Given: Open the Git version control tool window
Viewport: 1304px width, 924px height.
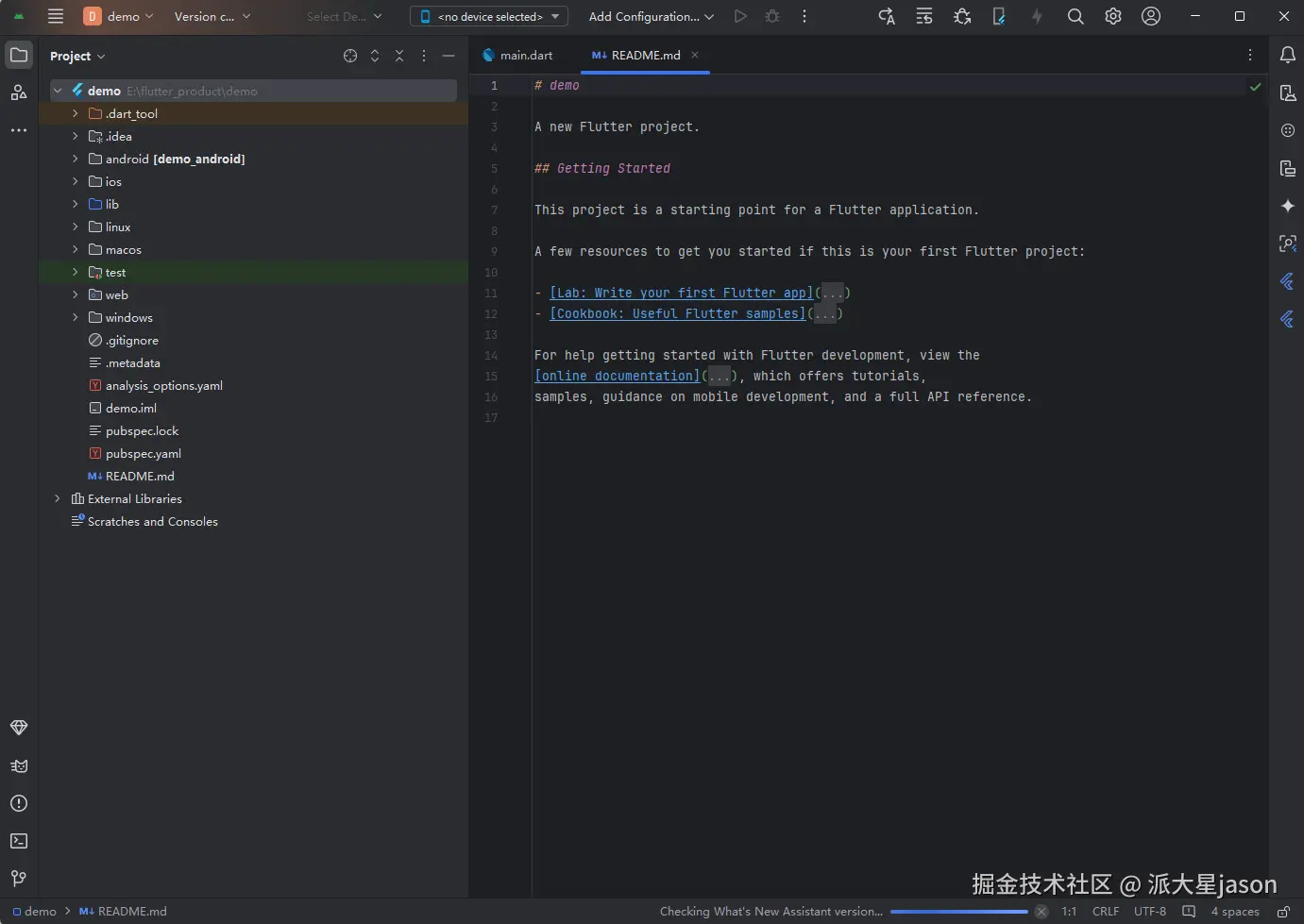Looking at the screenshot, I should (x=19, y=879).
